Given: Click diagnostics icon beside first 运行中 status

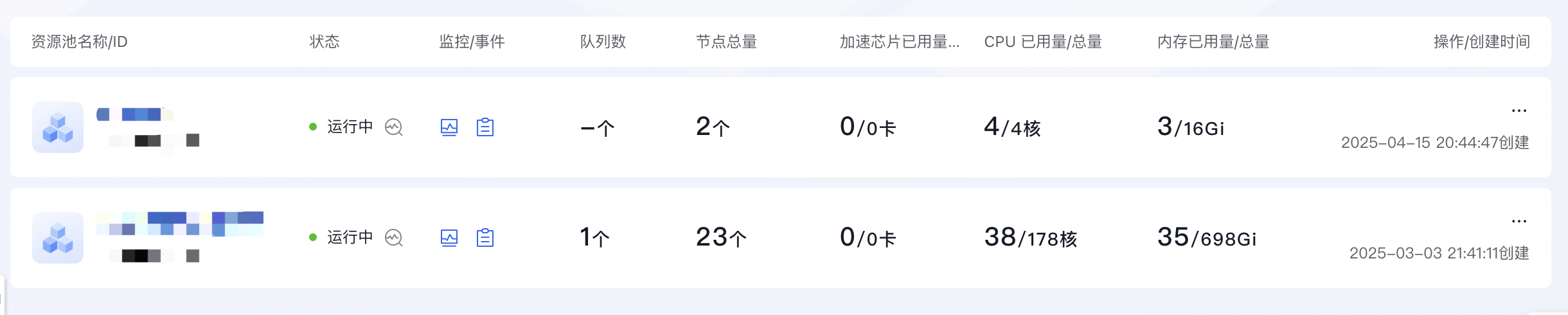Looking at the screenshot, I should click(394, 127).
